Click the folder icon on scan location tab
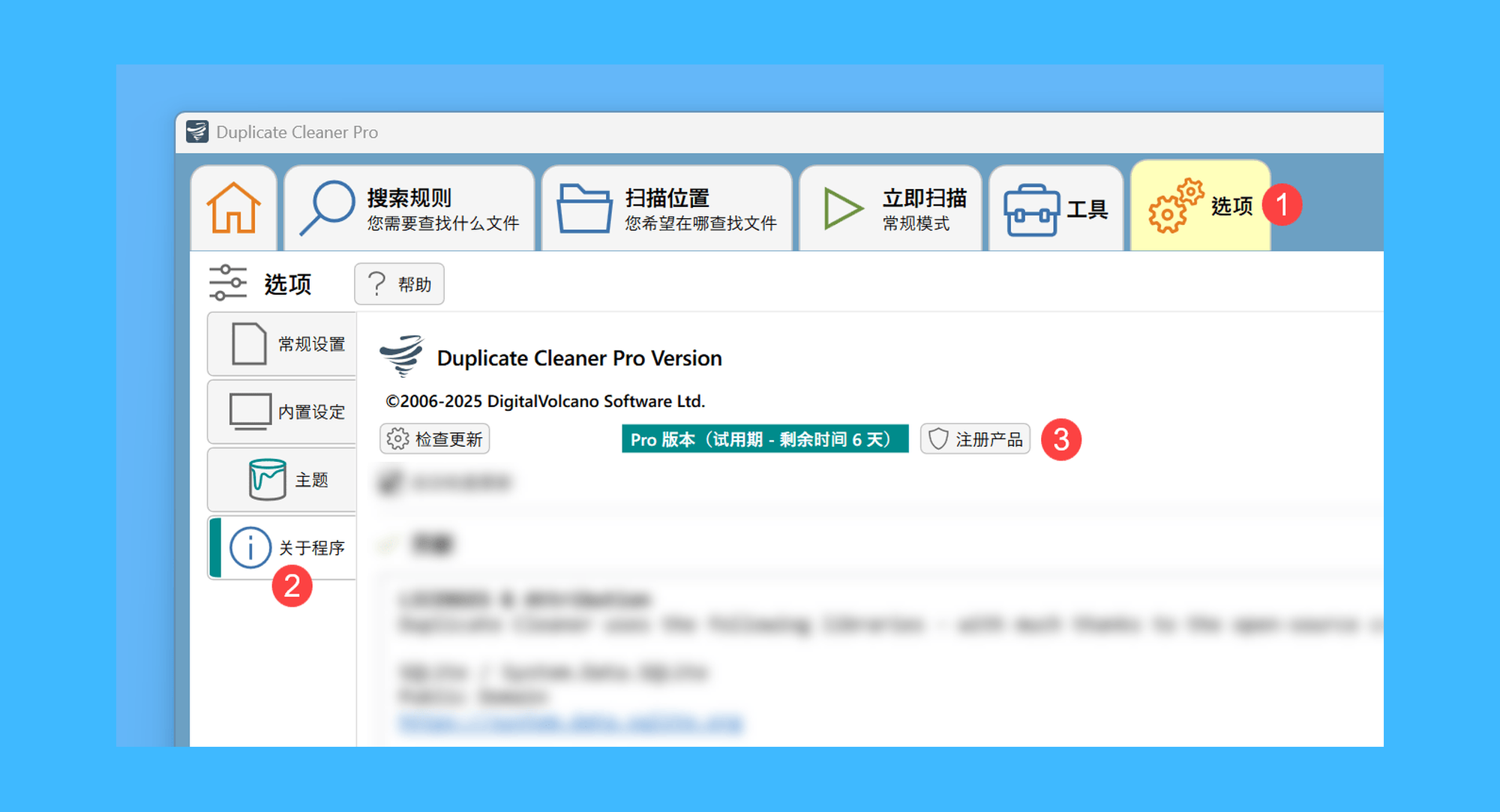The width and height of the screenshot is (1500, 812). click(x=584, y=208)
